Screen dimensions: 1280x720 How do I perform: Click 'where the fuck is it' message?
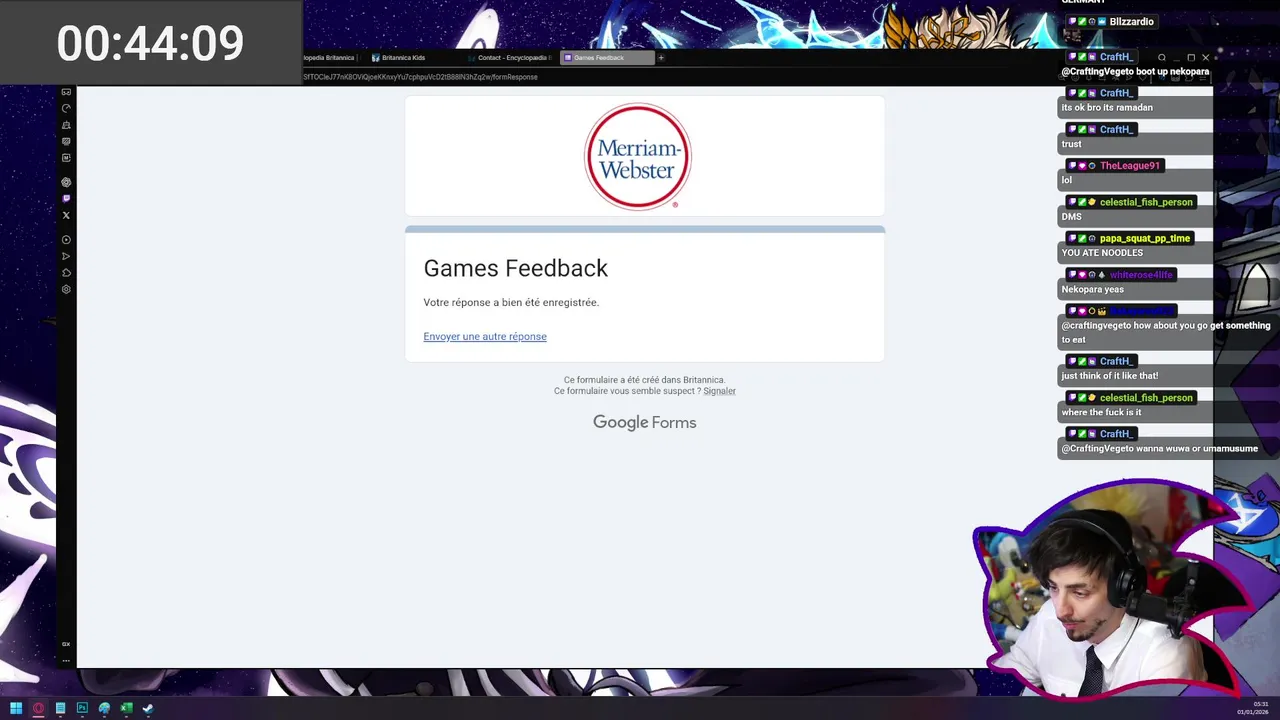tap(1101, 412)
